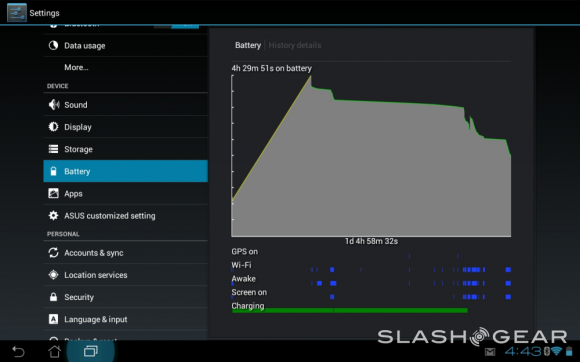This screenshot has height=362, width=580.
Task: Open Data usage settings
Action: click(x=125, y=45)
